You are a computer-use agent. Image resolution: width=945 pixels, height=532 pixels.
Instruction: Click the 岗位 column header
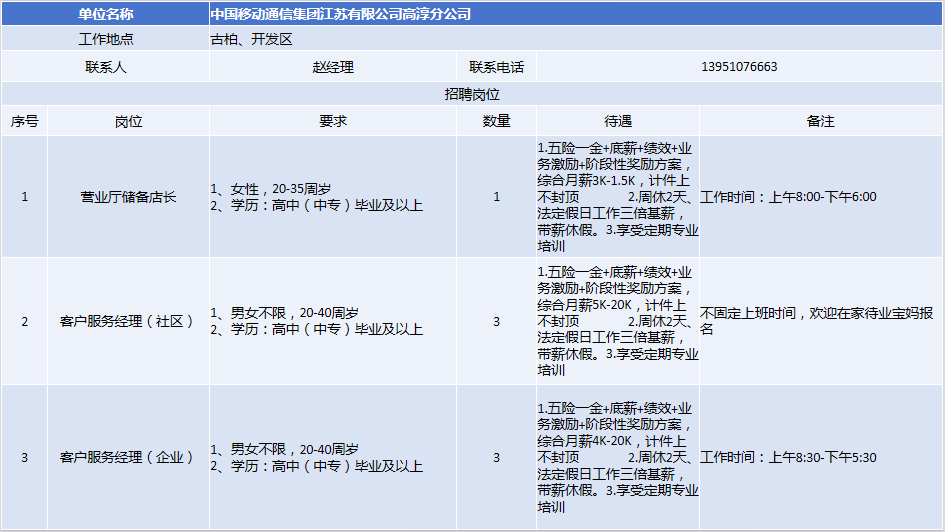128,121
